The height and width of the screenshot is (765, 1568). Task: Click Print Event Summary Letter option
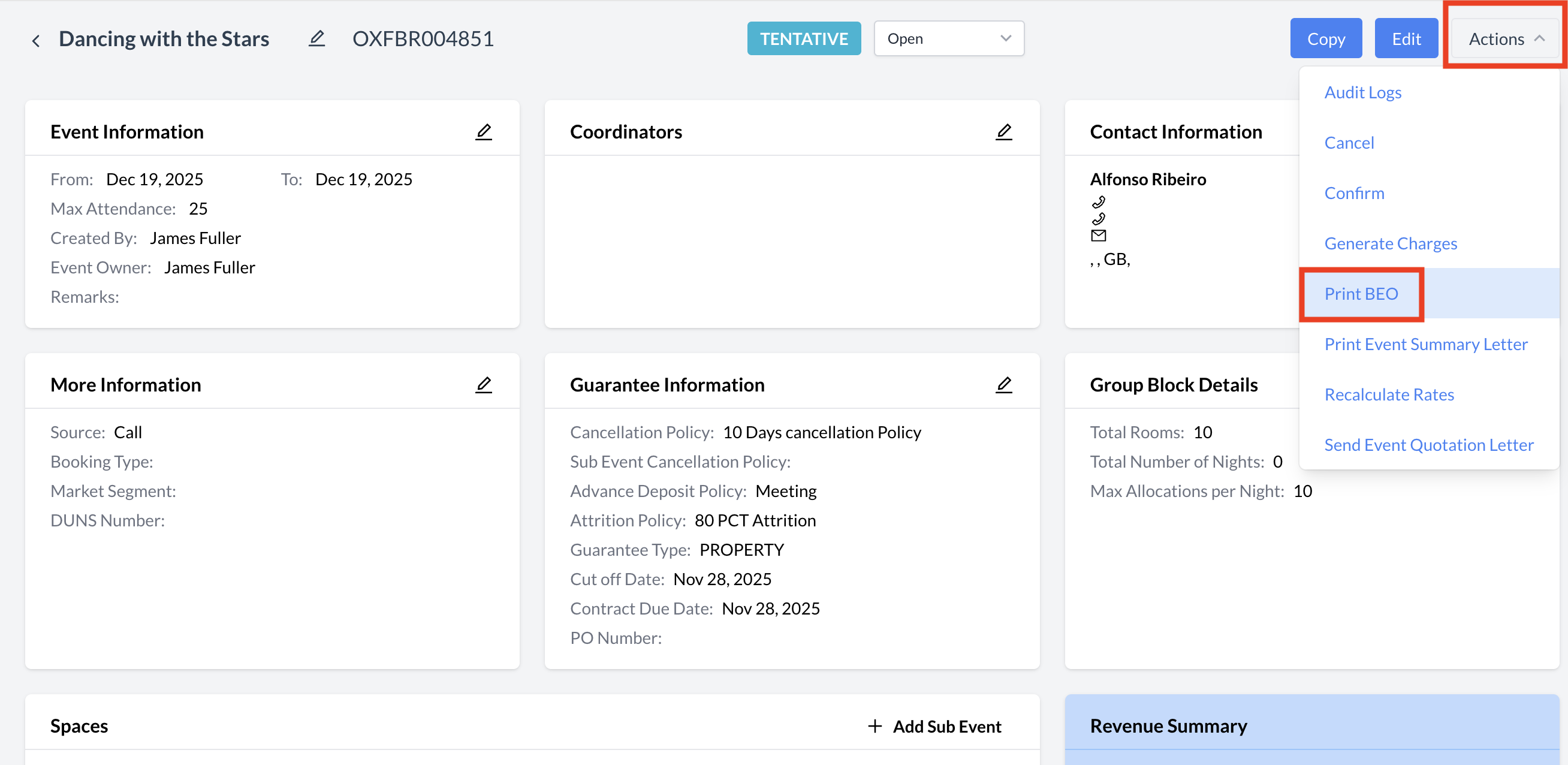tap(1425, 344)
